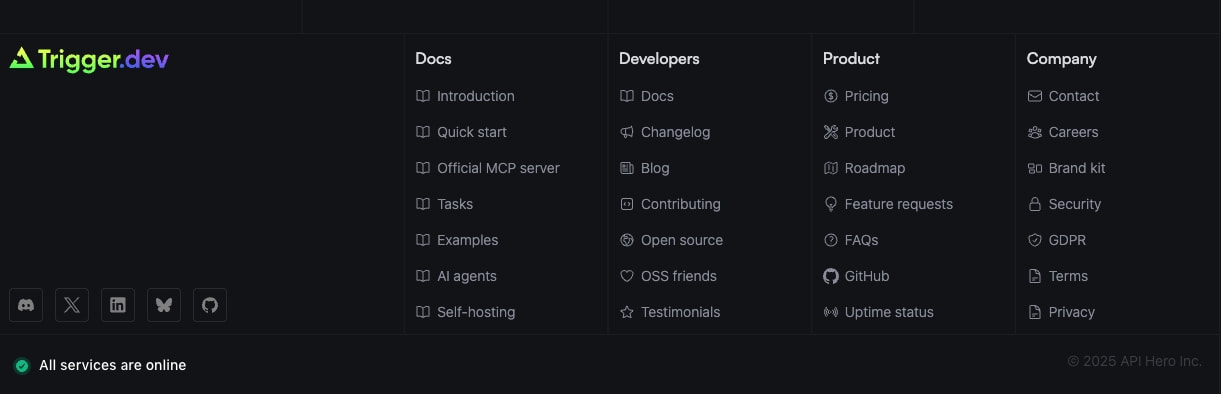Click the Developers column heading

point(659,59)
